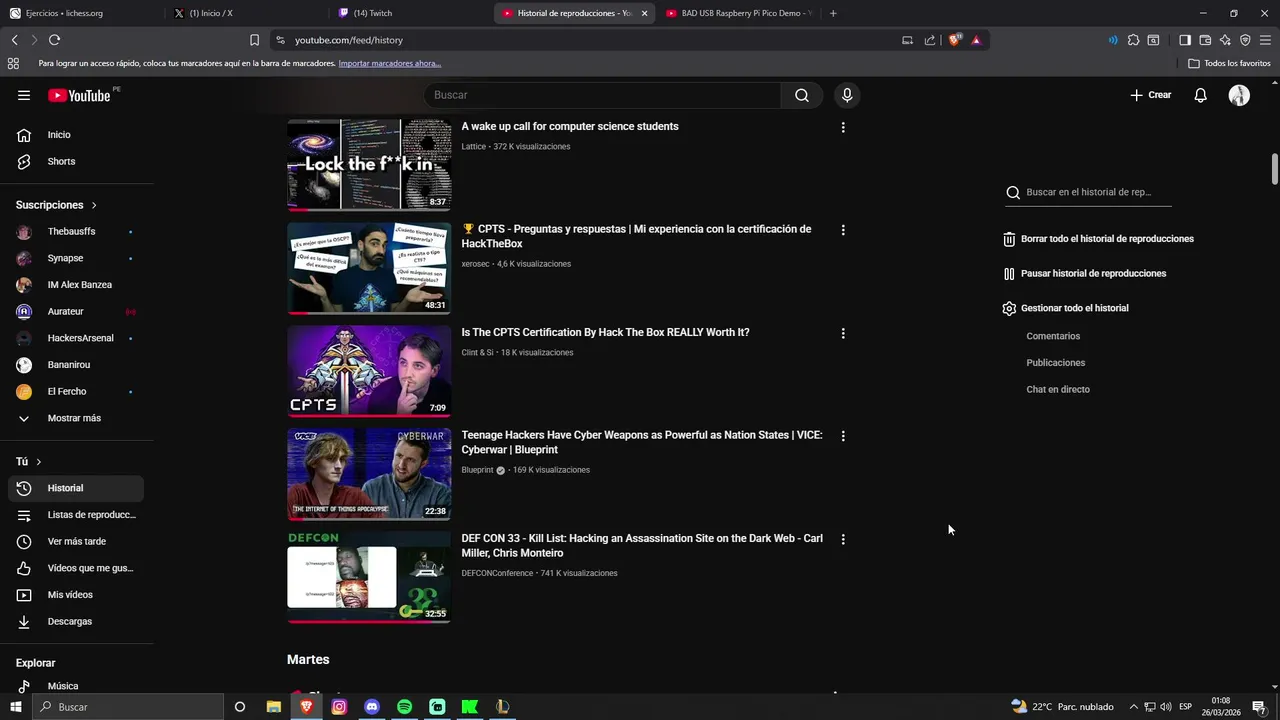Open Listas de reproducción in sidebar

point(76,515)
